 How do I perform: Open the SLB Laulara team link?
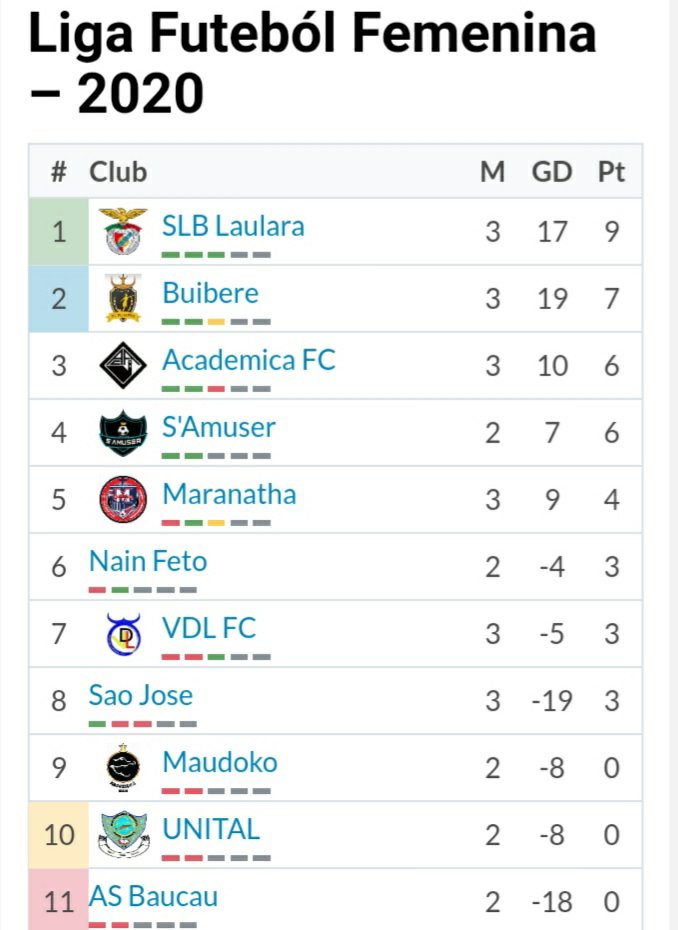tap(233, 226)
